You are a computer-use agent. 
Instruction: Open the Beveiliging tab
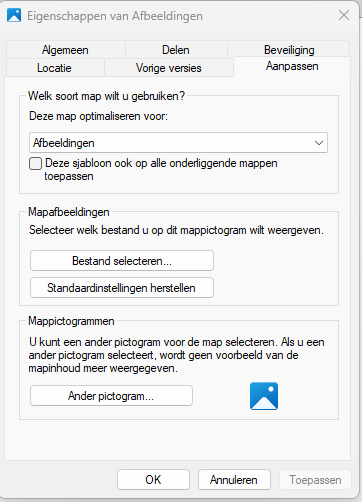point(289,50)
